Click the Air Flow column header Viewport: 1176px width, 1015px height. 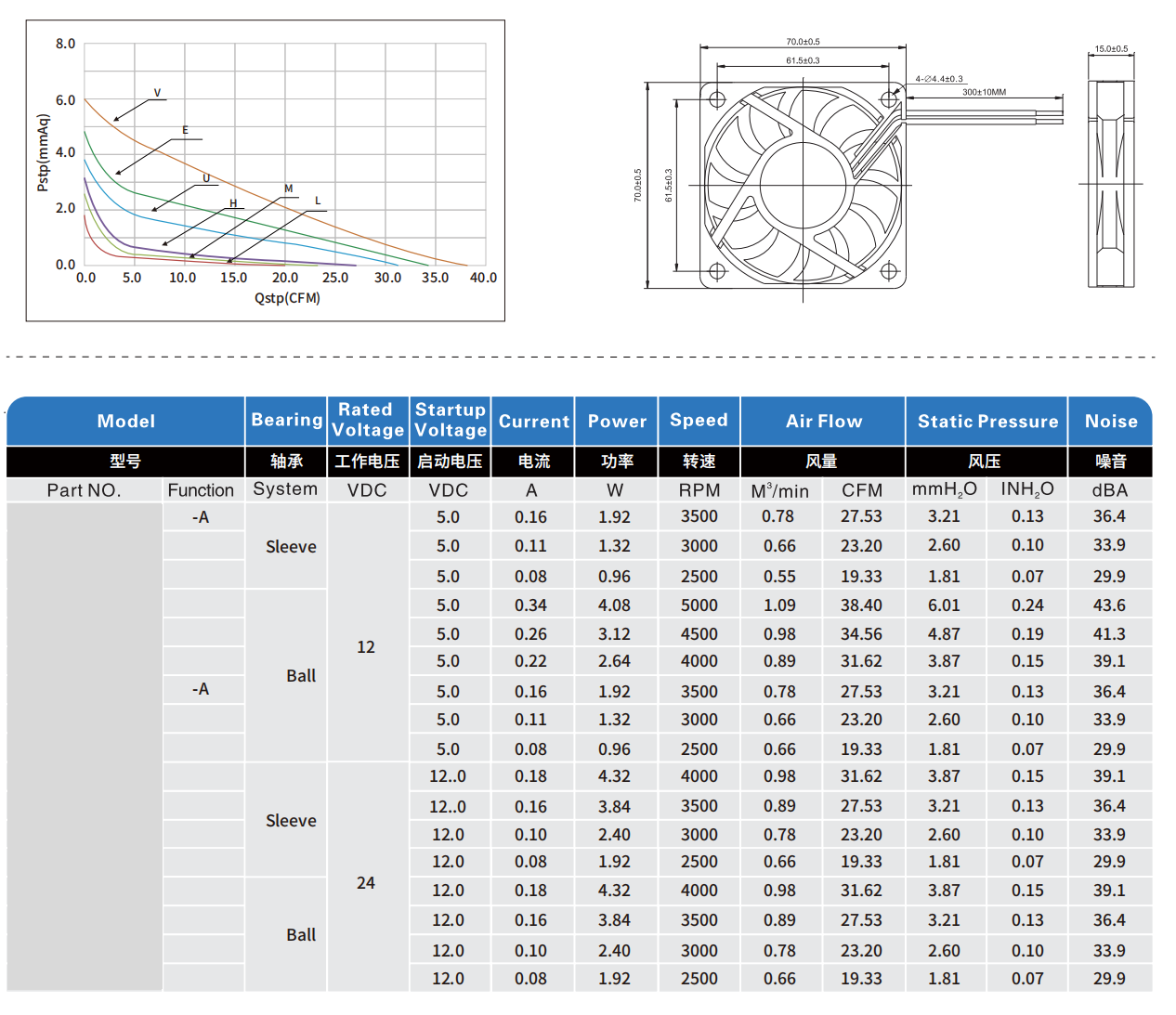823,422
